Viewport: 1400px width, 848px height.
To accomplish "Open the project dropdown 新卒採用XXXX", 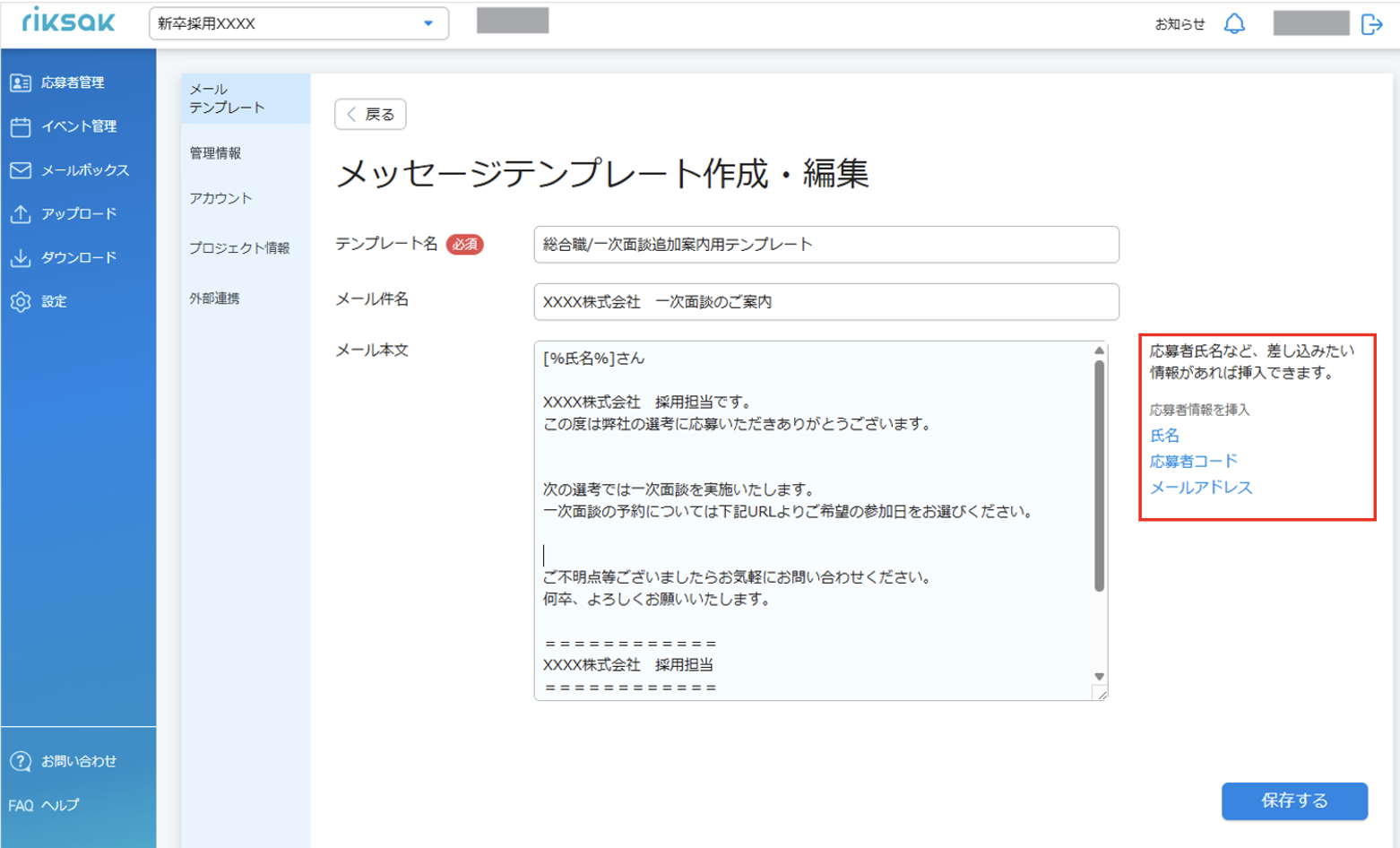I will click(x=298, y=23).
